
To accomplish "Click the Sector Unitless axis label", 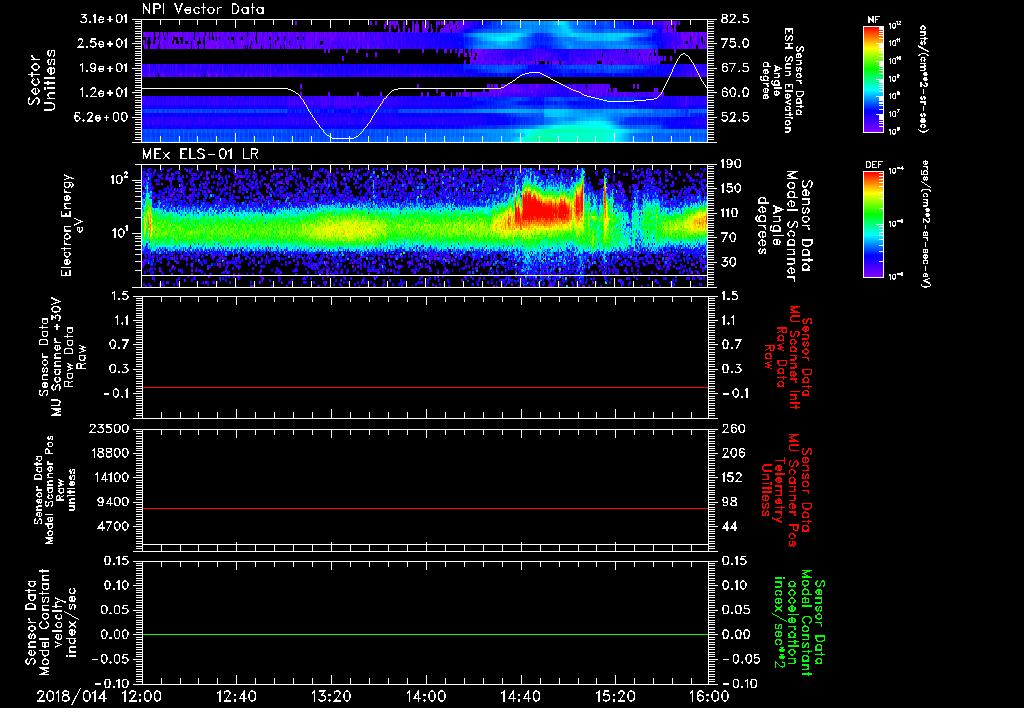I will (x=41, y=80).
